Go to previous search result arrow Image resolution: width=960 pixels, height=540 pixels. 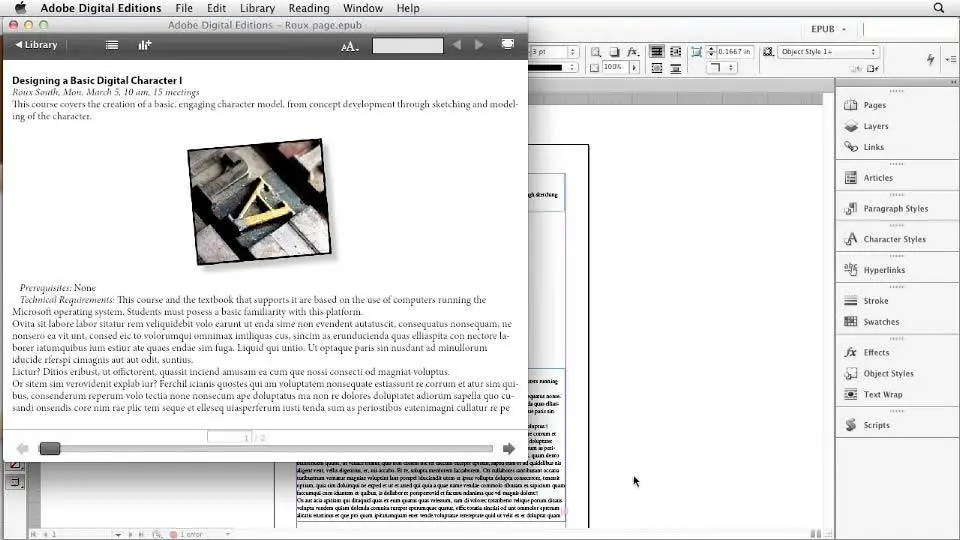pos(456,44)
